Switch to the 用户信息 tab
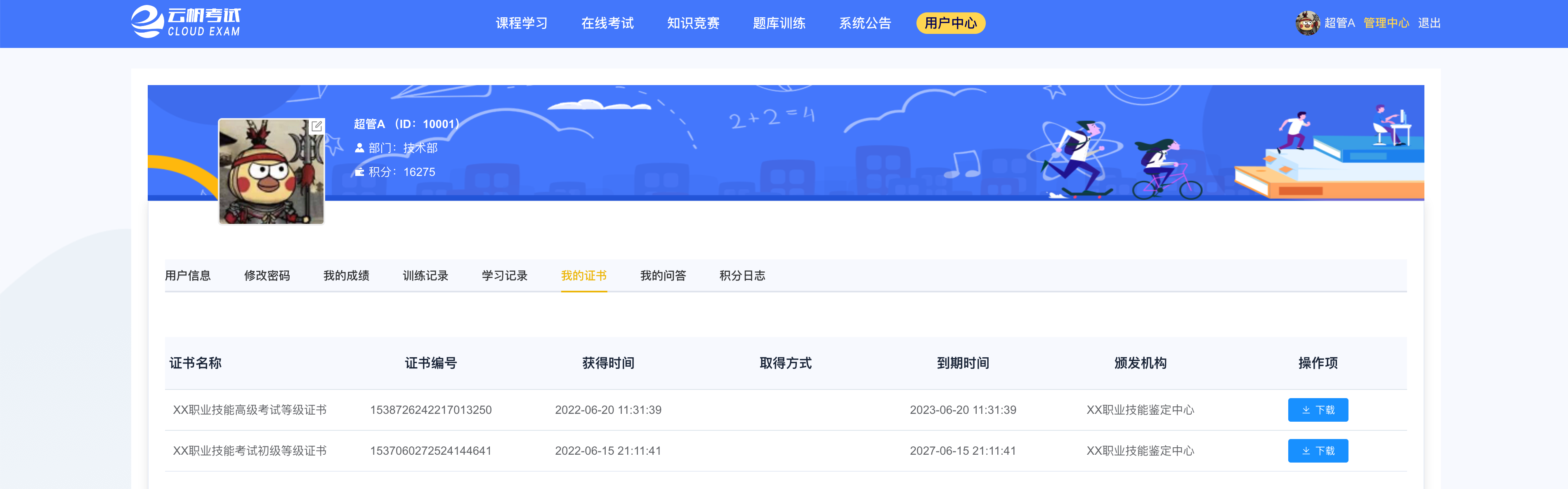Viewport: 1568px width, 489px height. 188,276
